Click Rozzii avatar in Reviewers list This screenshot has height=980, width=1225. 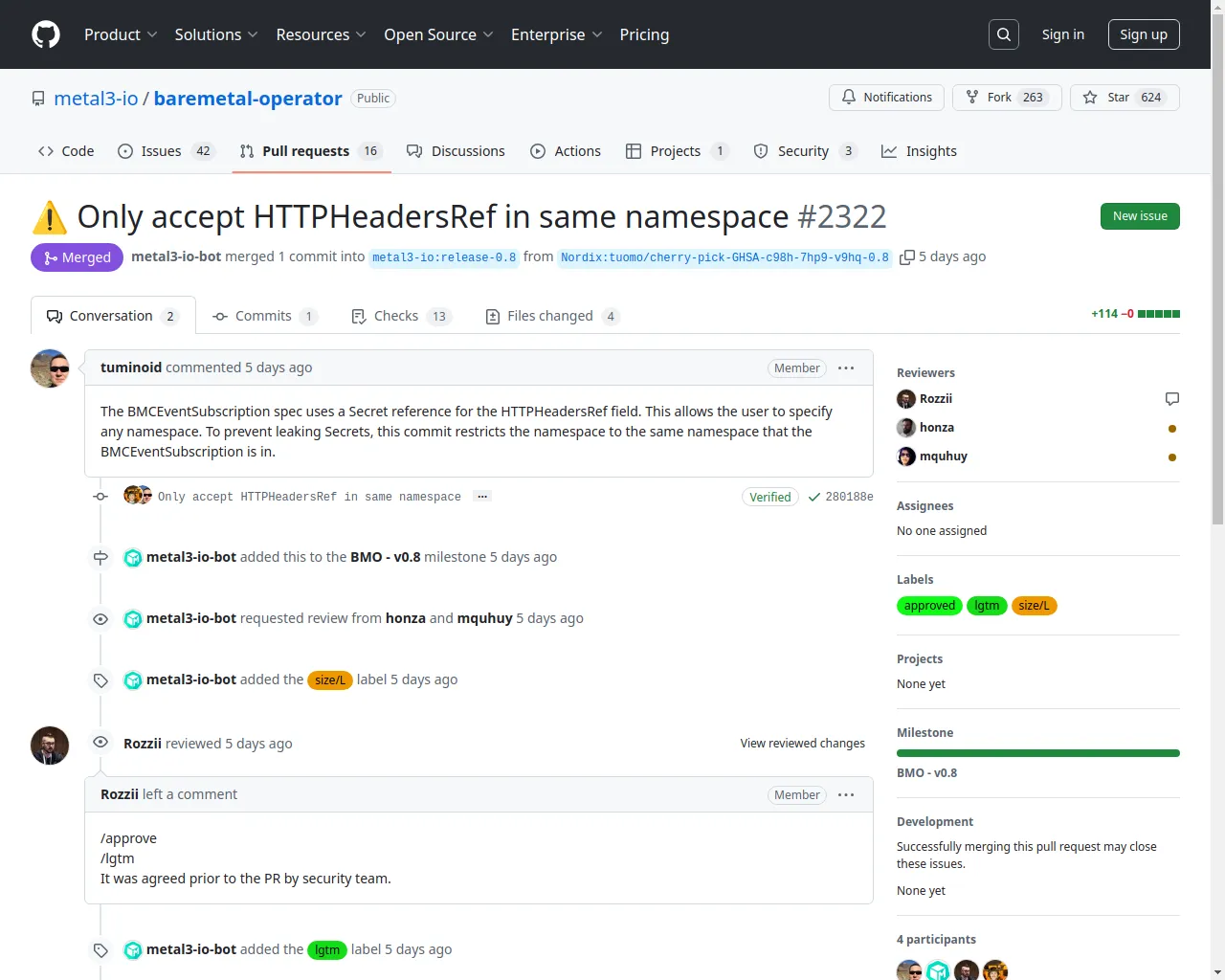pos(906,399)
